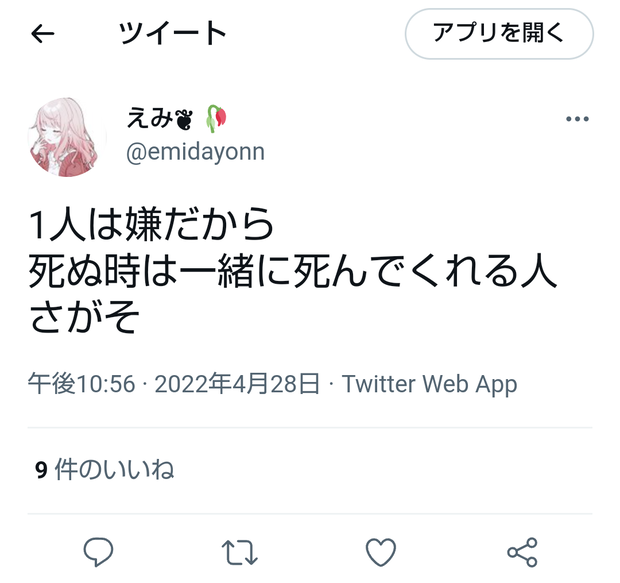The width and height of the screenshot is (620, 583).
Task: Open the reply speech bubble icon
Action: 98,551
